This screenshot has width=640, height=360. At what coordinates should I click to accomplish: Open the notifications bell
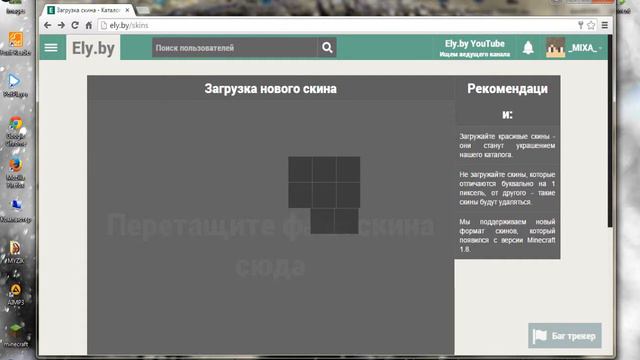(x=528, y=48)
